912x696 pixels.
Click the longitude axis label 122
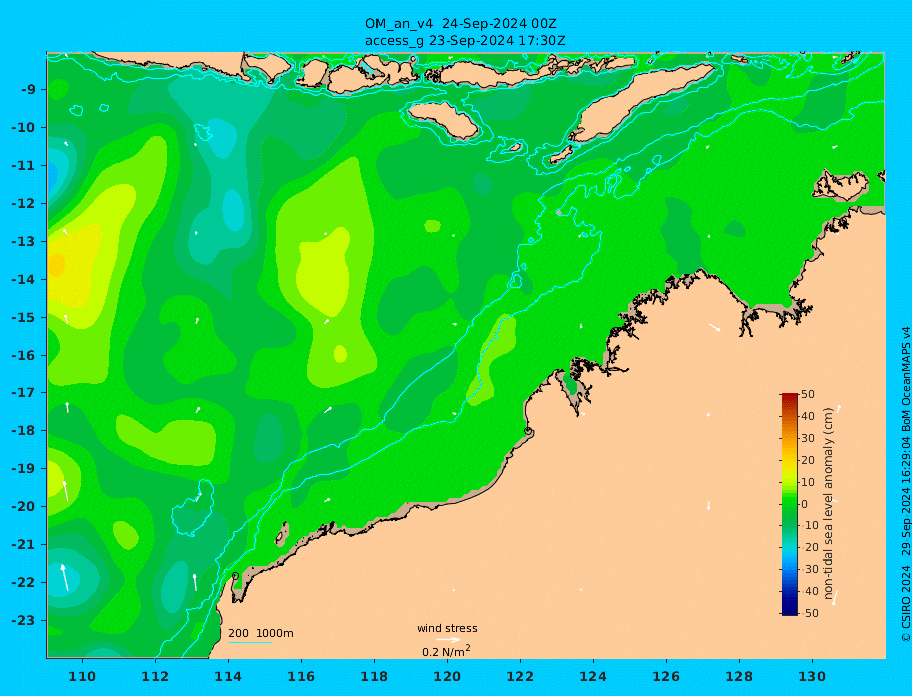520,676
